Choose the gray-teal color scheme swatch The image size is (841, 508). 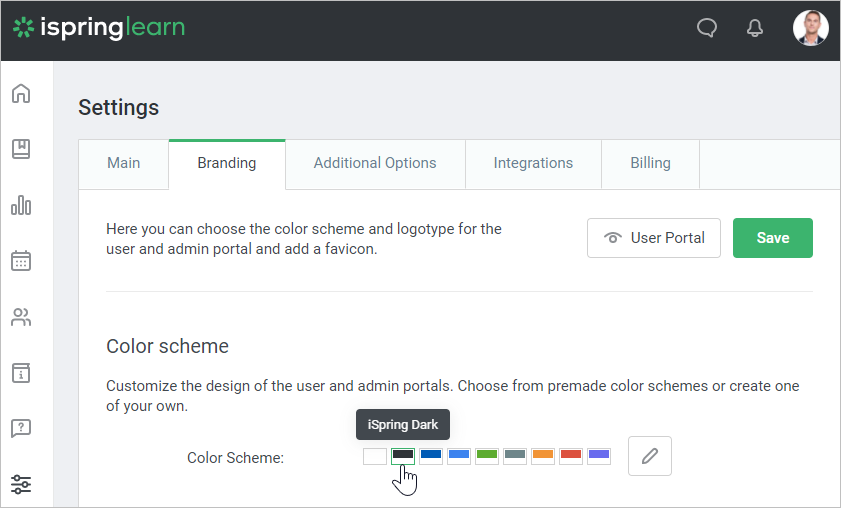point(515,456)
